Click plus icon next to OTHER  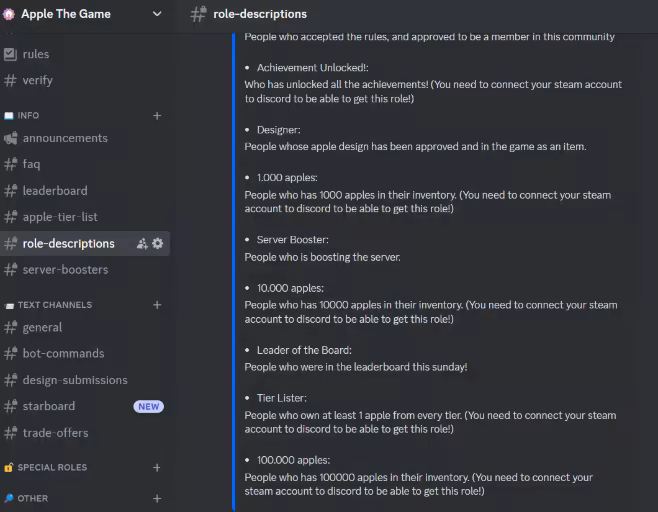157,498
